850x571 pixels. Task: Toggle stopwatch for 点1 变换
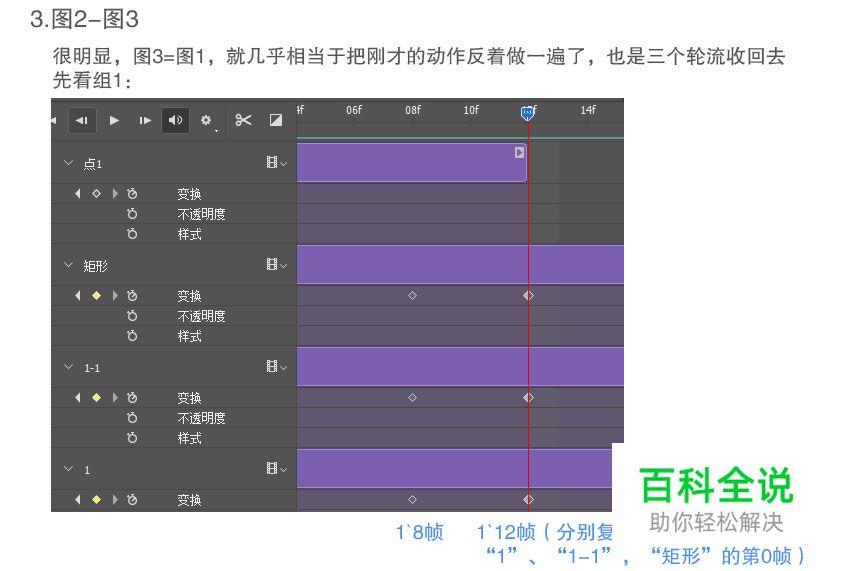tap(132, 194)
